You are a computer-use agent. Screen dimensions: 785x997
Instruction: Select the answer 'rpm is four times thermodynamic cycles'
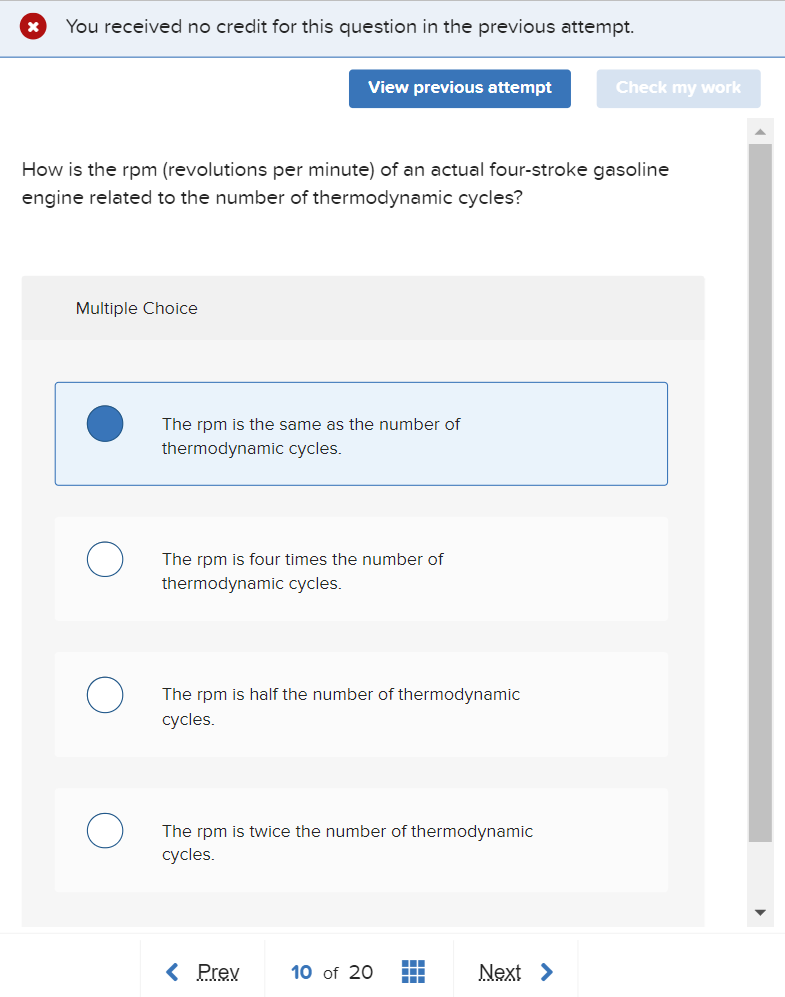(x=105, y=559)
